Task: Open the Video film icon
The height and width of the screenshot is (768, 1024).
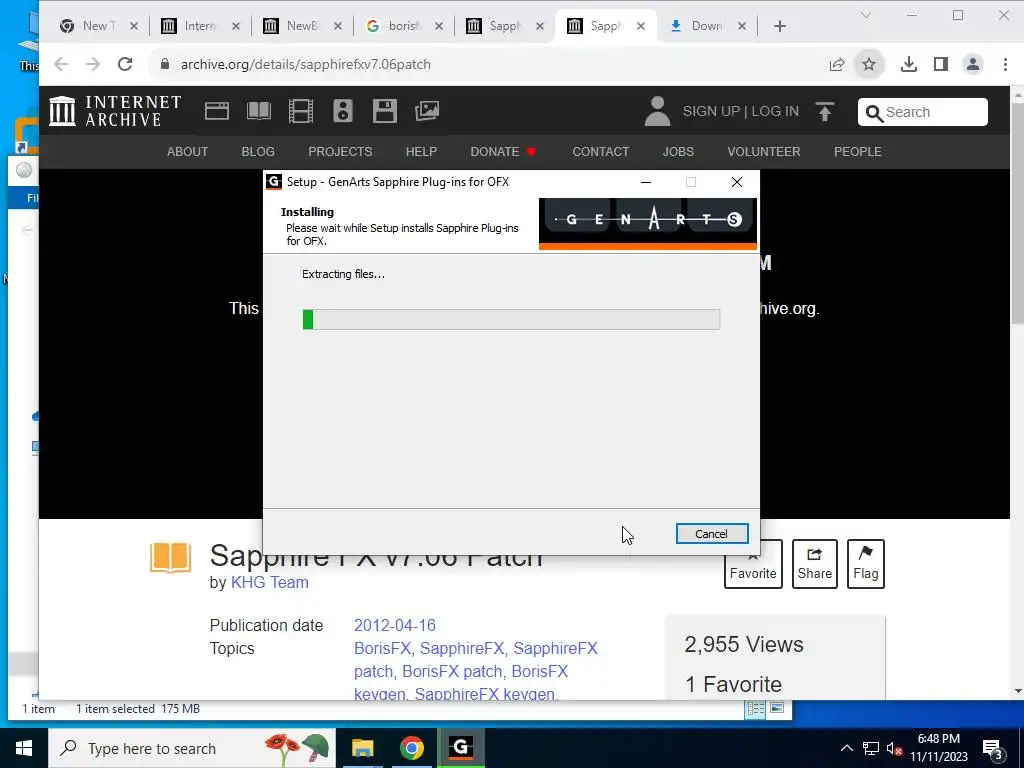Action: pyautogui.click(x=300, y=111)
